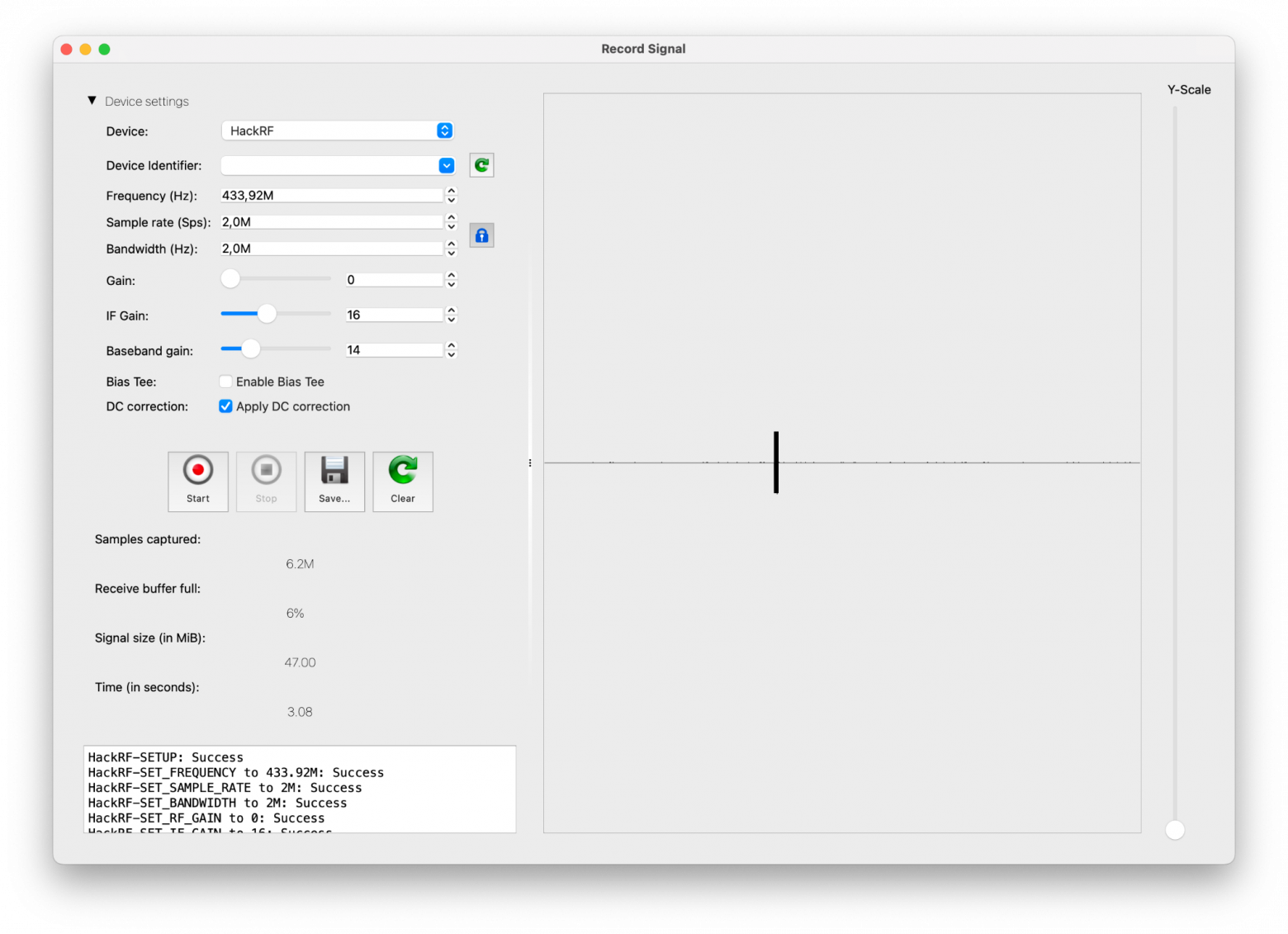This screenshot has width=1288, height=934.
Task: Minimize the Record Signal window
Action: [x=85, y=50]
